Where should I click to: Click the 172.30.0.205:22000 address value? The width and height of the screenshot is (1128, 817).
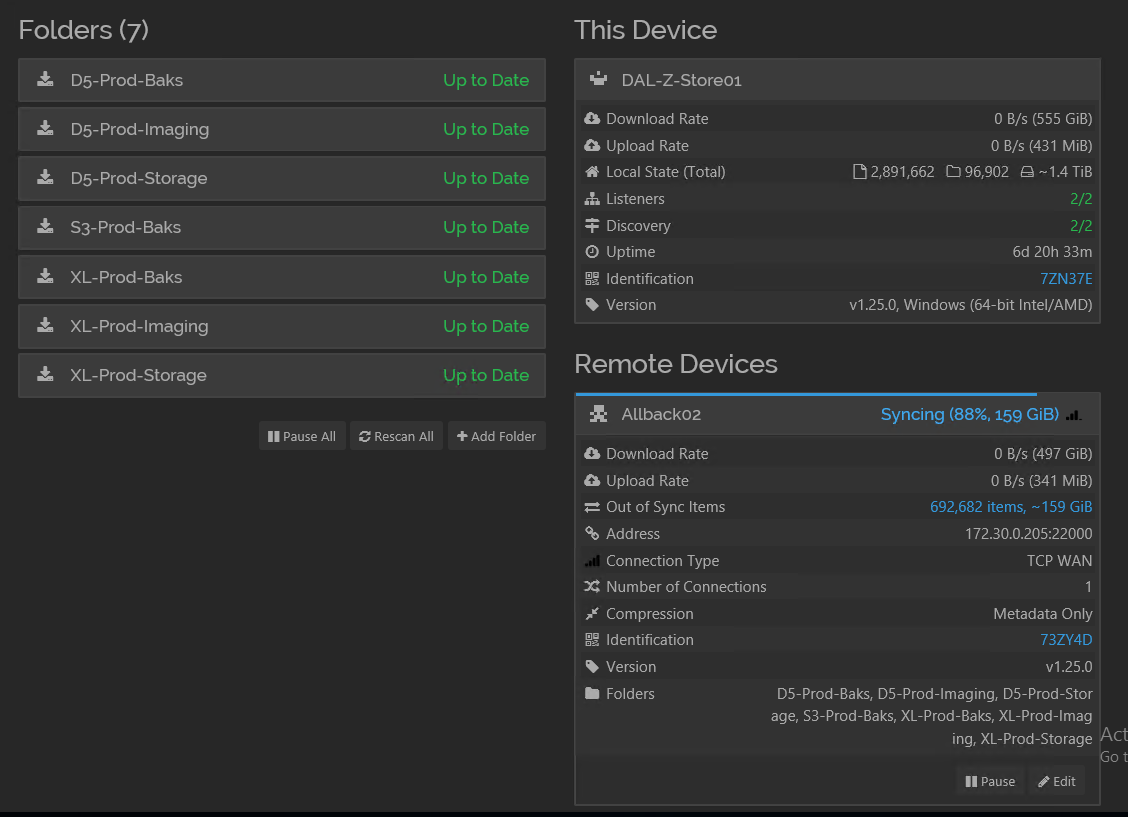point(1028,534)
